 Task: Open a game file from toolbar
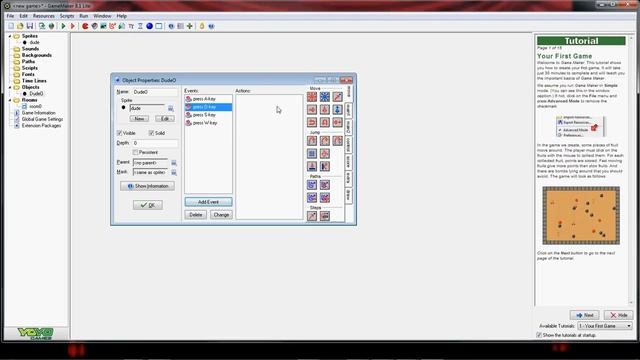[x=20, y=26]
